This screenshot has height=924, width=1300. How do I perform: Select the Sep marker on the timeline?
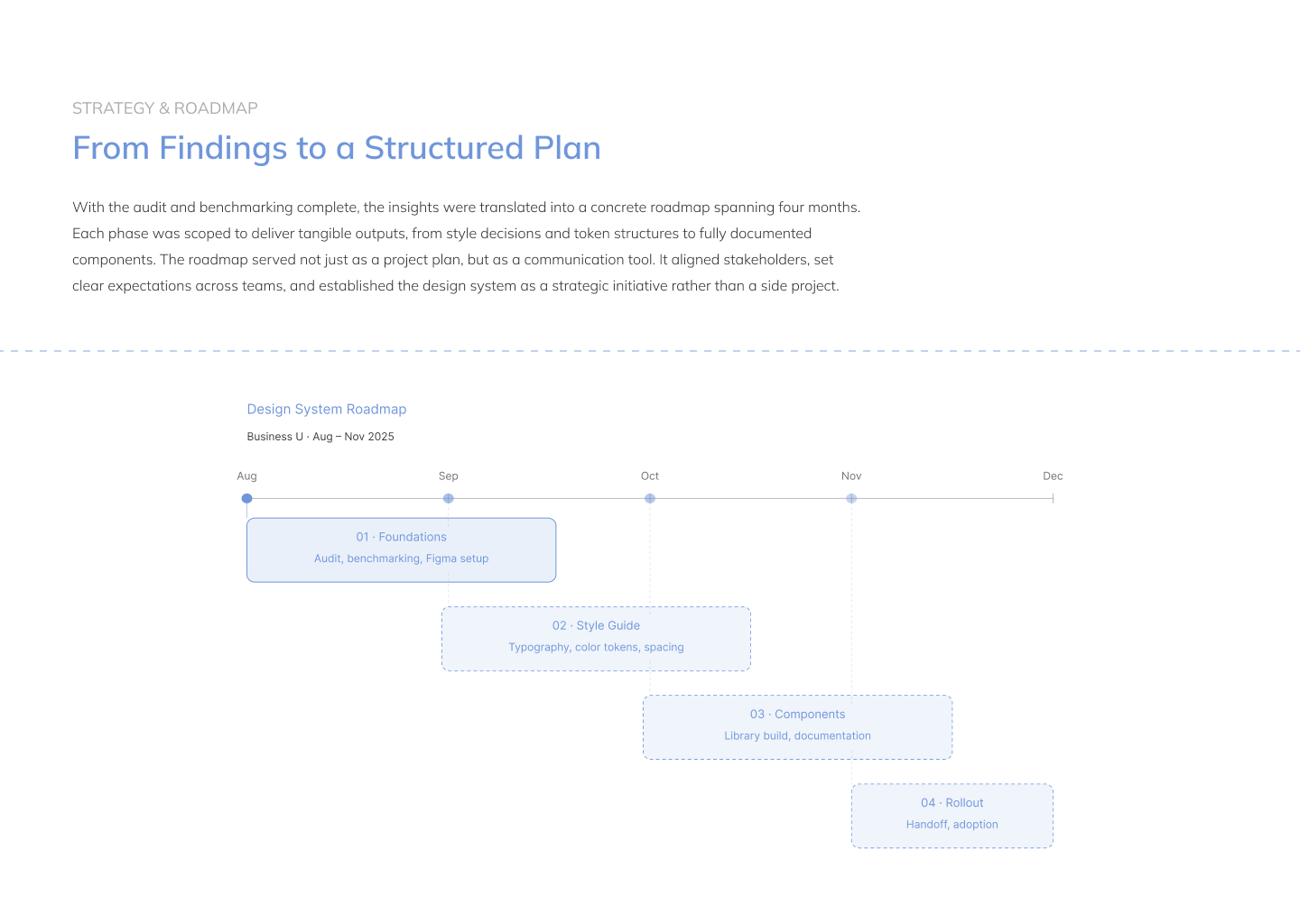[449, 498]
